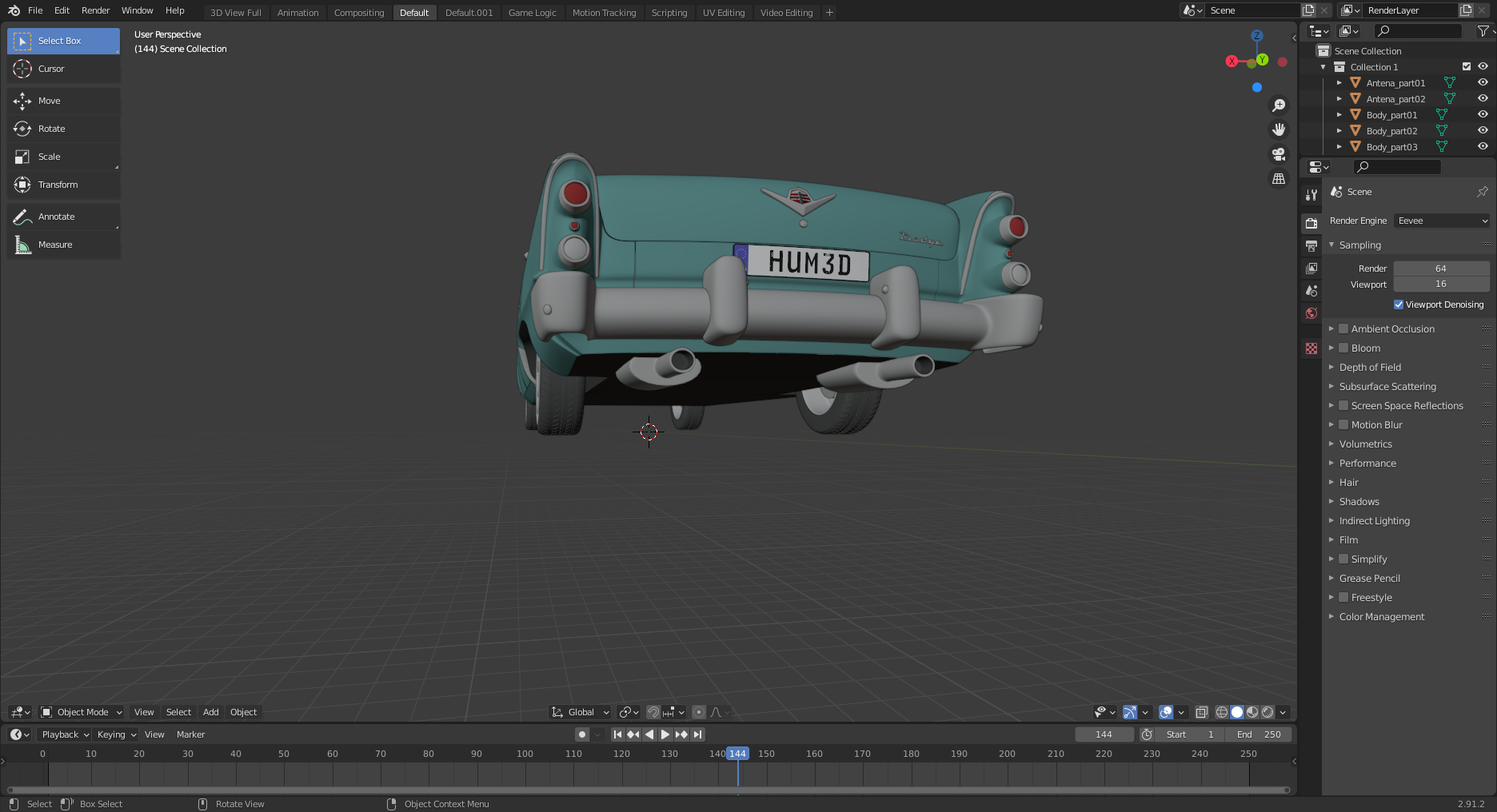Viewport: 1497px width, 812px height.
Task: Open the Render Properties tab in the properties sidebar
Action: coord(1311,223)
